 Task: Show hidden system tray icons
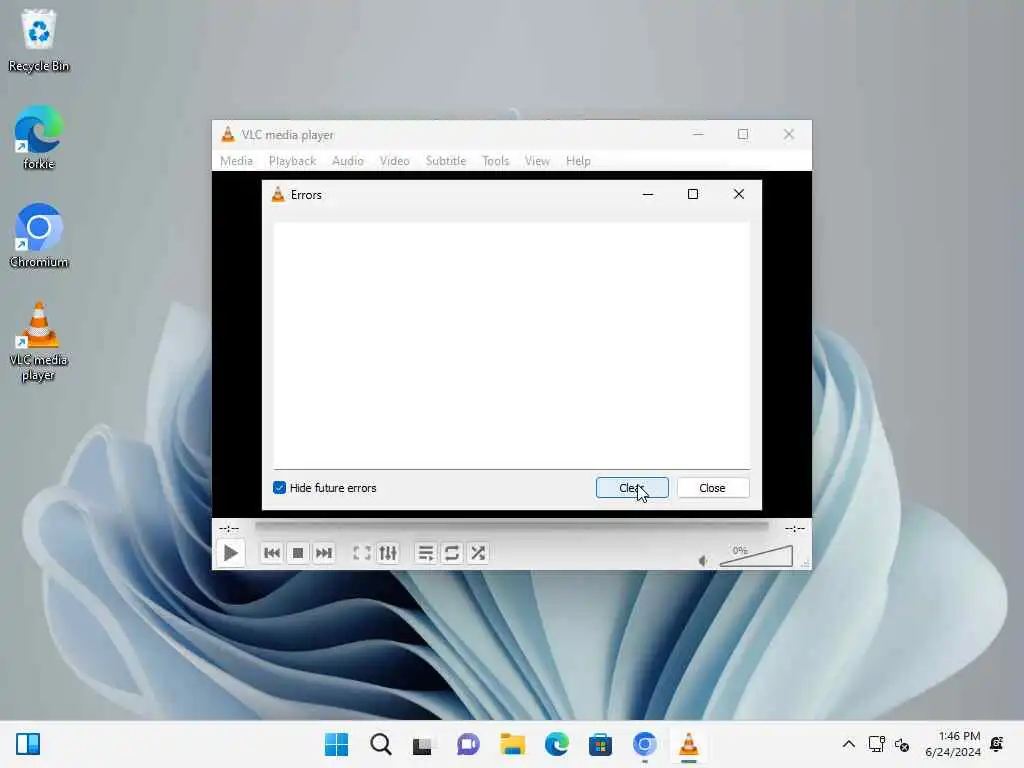click(x=848, y=744)
